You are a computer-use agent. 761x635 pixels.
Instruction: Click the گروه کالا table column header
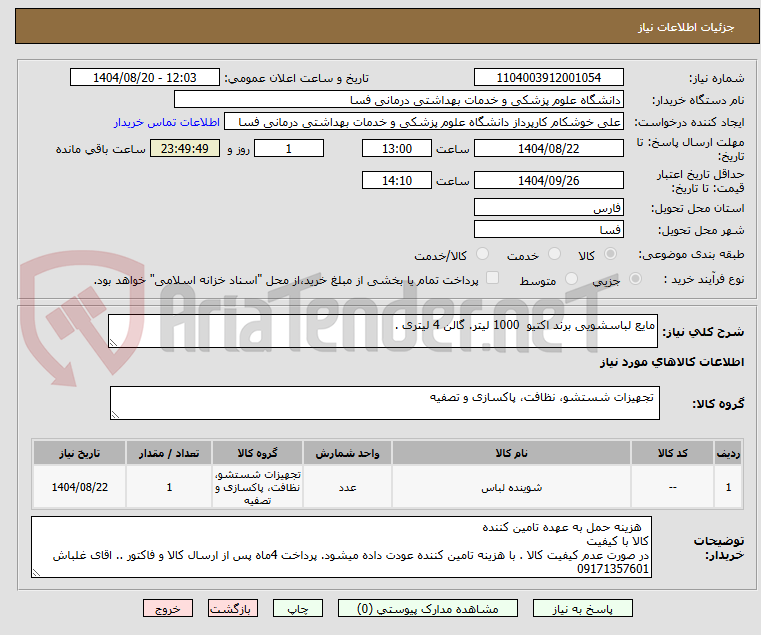(x=257, y=453)
